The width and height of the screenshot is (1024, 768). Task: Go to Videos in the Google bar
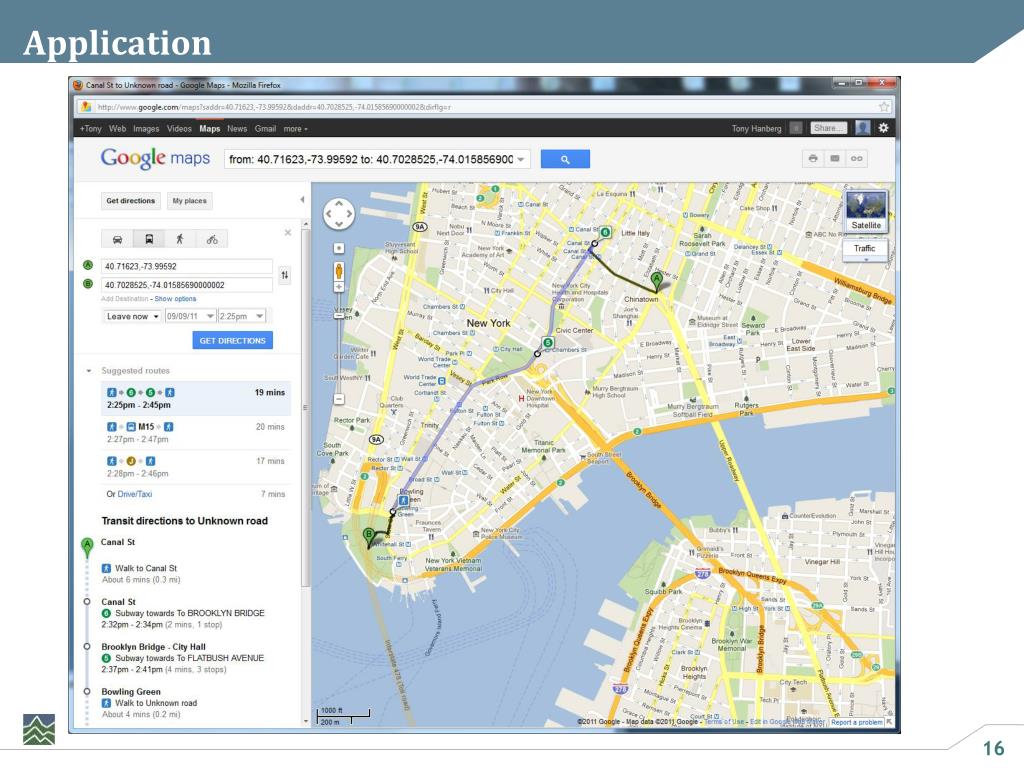click(179, 129)
